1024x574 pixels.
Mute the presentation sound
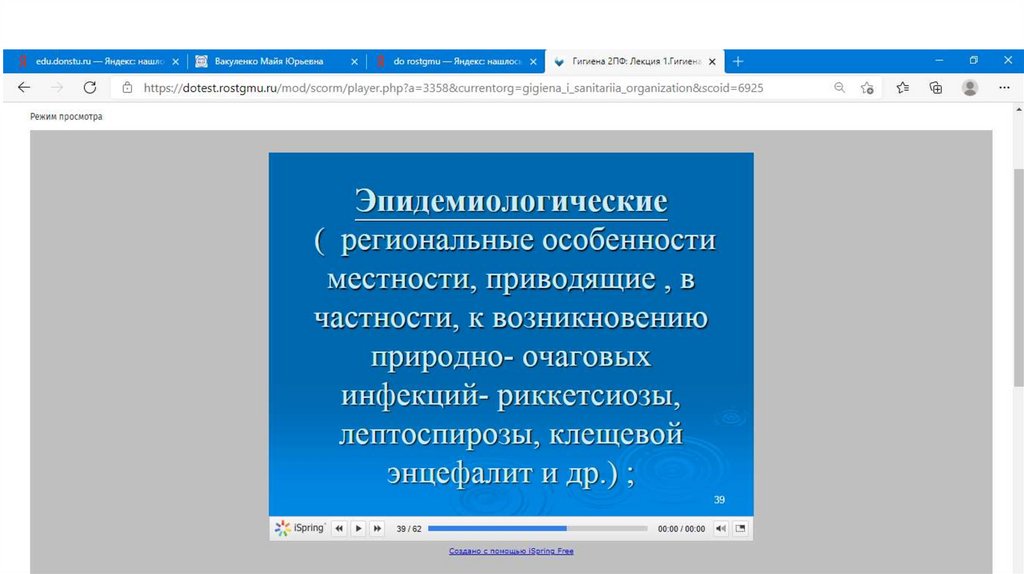pyautogui.click(x=720, y=528)
